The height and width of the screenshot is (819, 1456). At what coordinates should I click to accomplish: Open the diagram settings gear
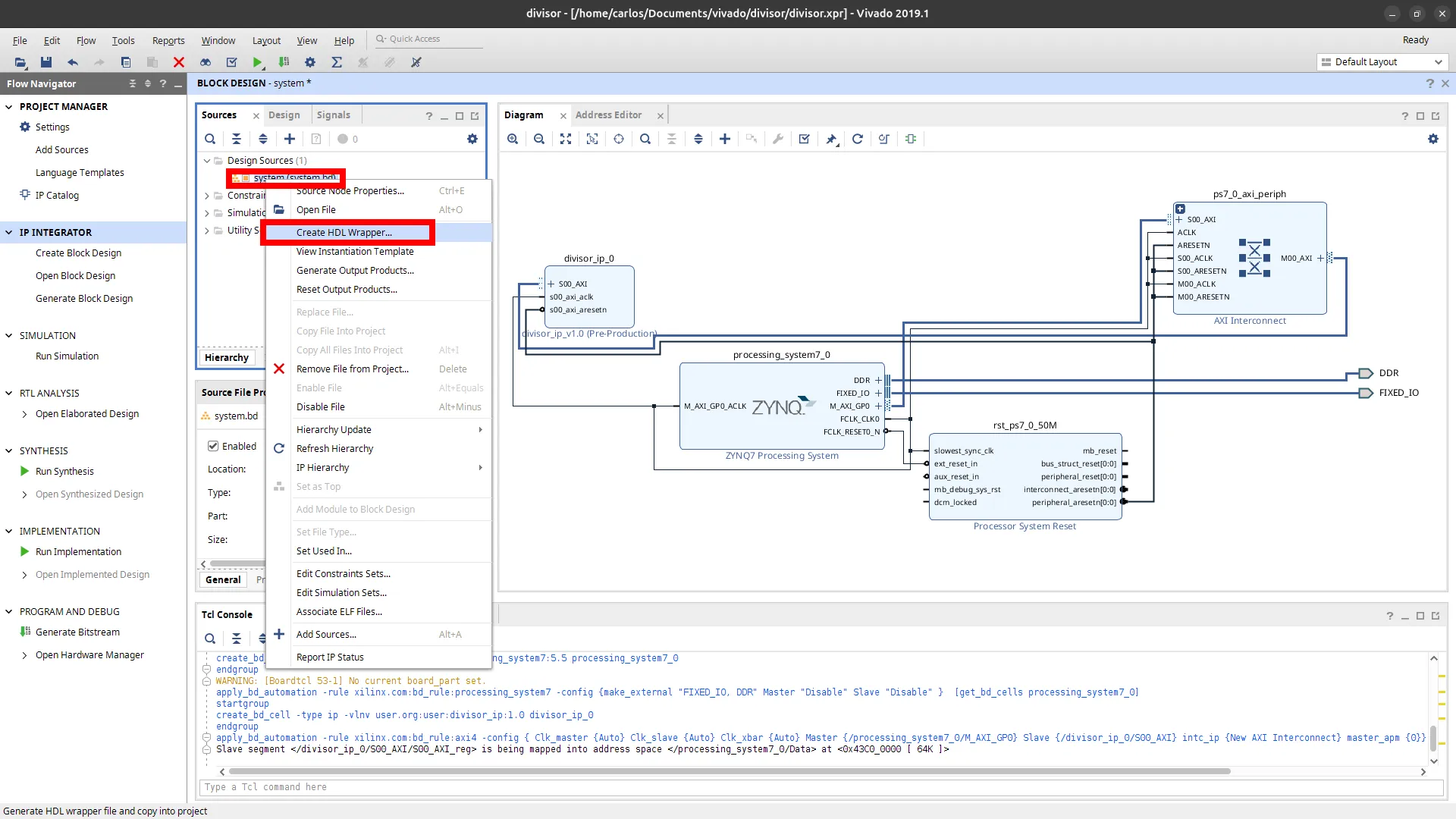[1433, 139]
